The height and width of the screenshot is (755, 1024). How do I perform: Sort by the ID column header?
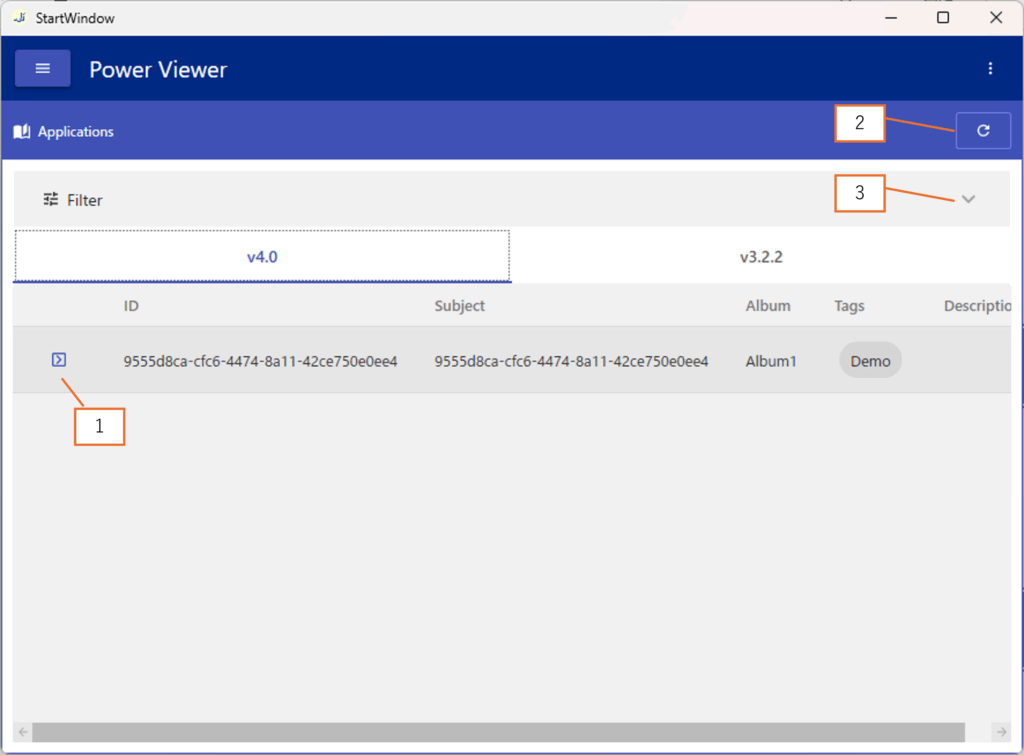pos(131,306)
